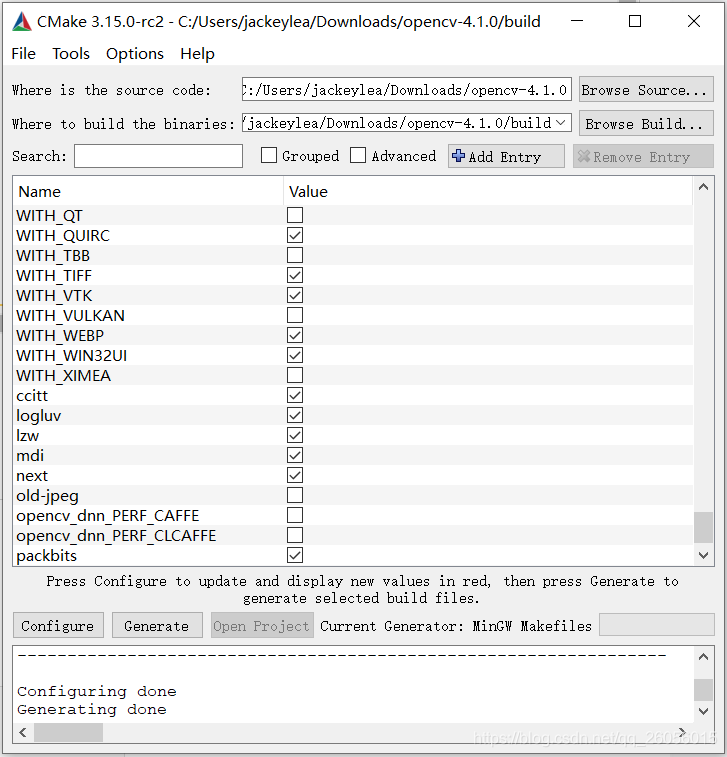Close the CMake window

tap(694, 21)
